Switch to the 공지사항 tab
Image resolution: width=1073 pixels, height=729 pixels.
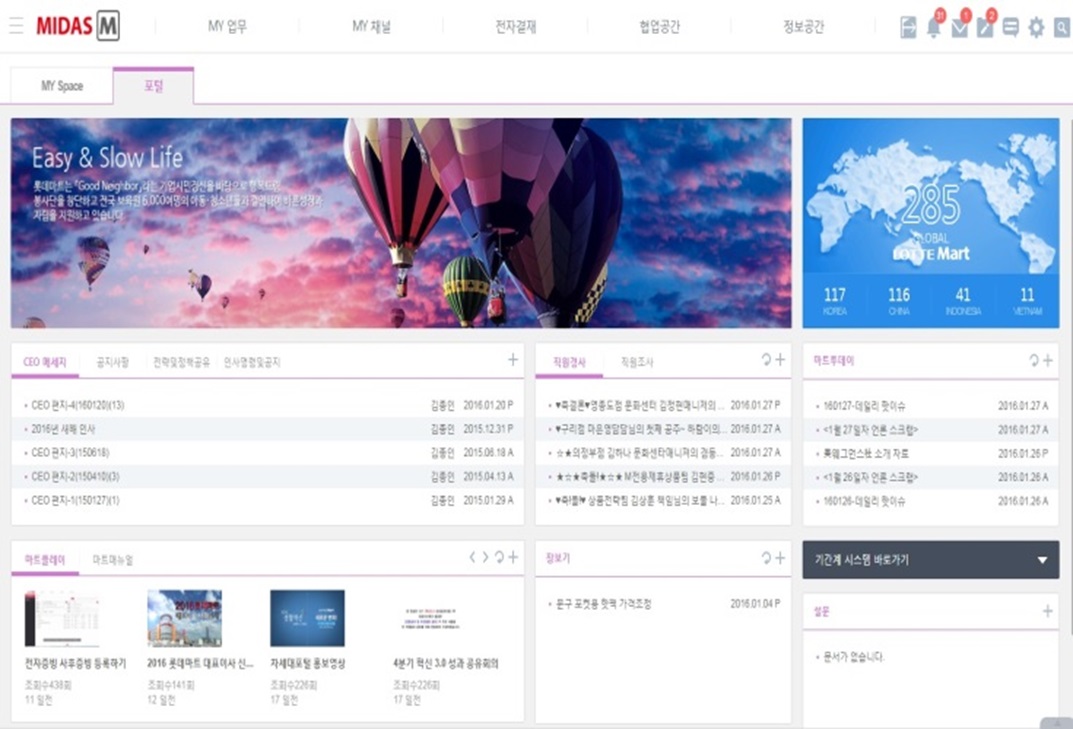click(113, 360)
